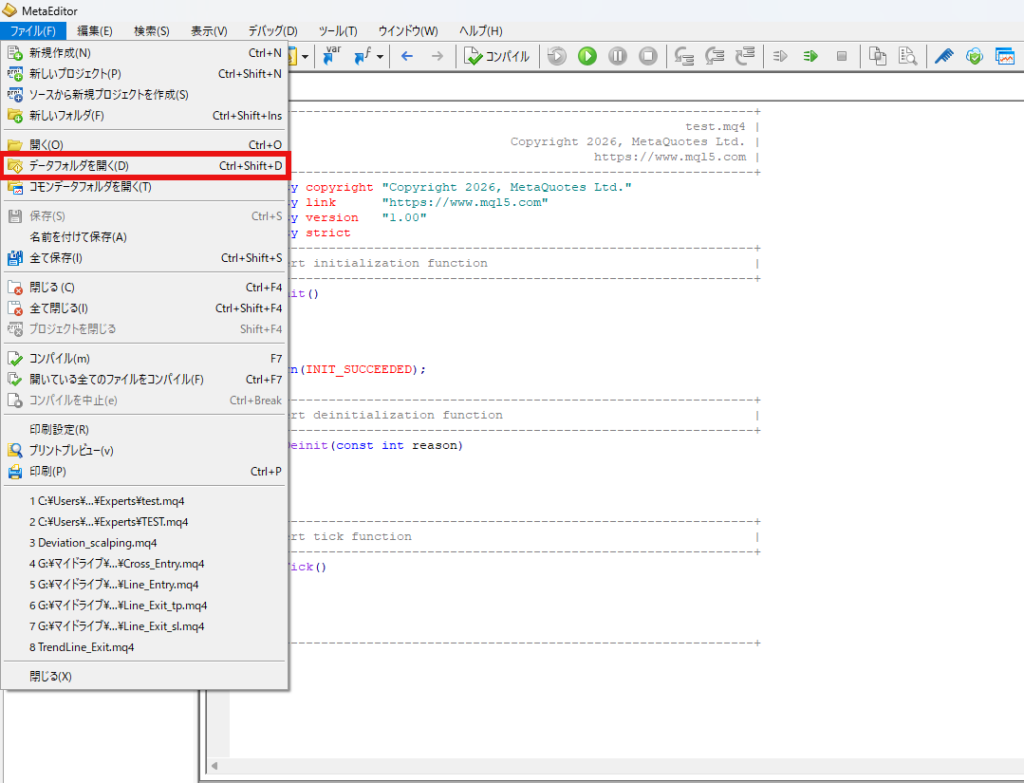1024x783 pixels.
Task: Open the ウインドウ(W) menu
Action: 408,31
